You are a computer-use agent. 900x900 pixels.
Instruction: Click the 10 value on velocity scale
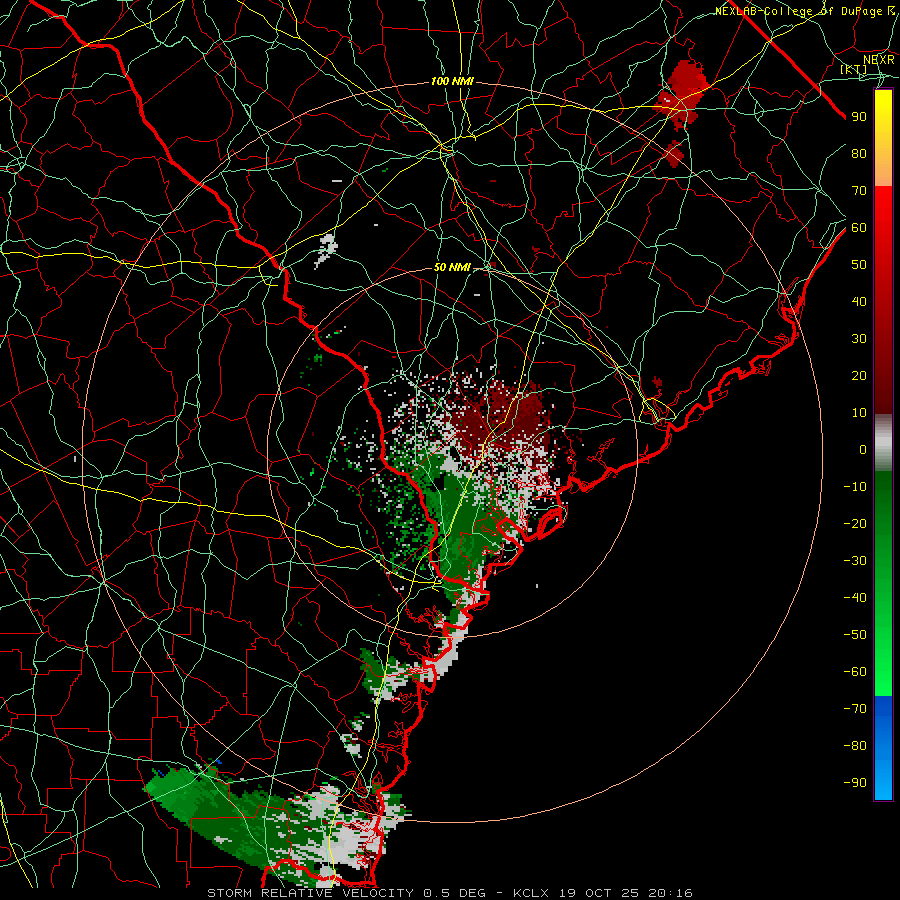859,413
